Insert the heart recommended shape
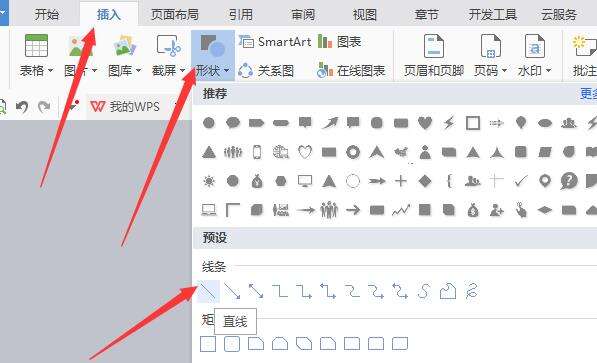The height and width of the screenshot is (363, 597). [x=425, y=123]
